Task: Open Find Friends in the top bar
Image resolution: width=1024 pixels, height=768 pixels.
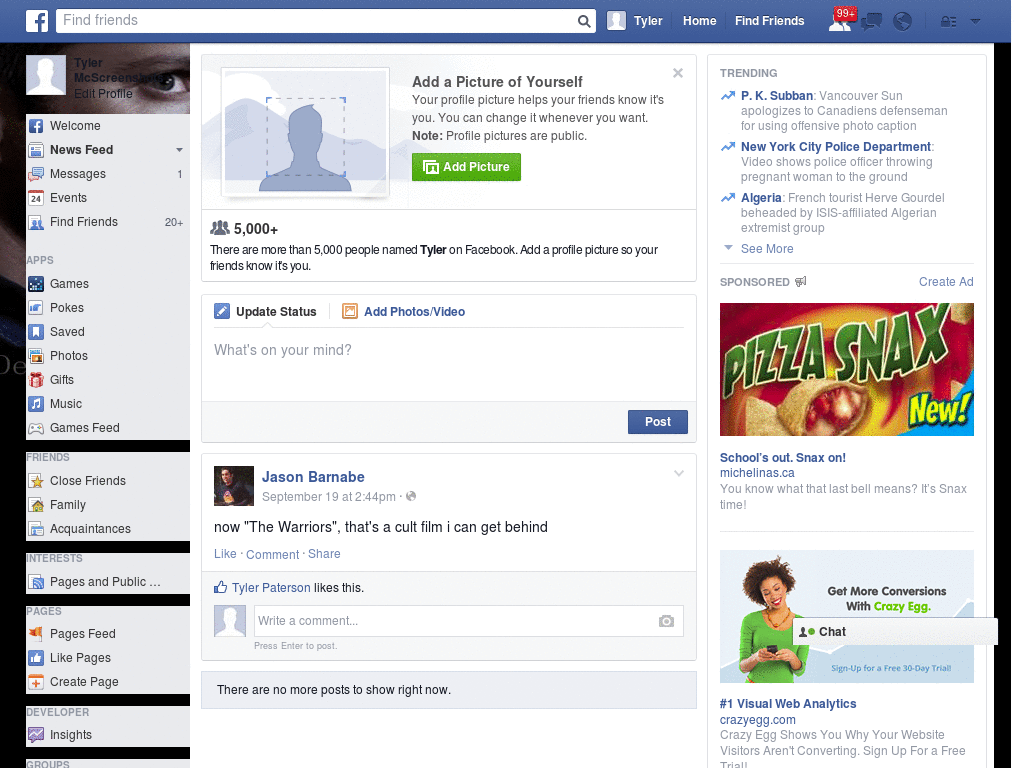Action: pos(769,21)
